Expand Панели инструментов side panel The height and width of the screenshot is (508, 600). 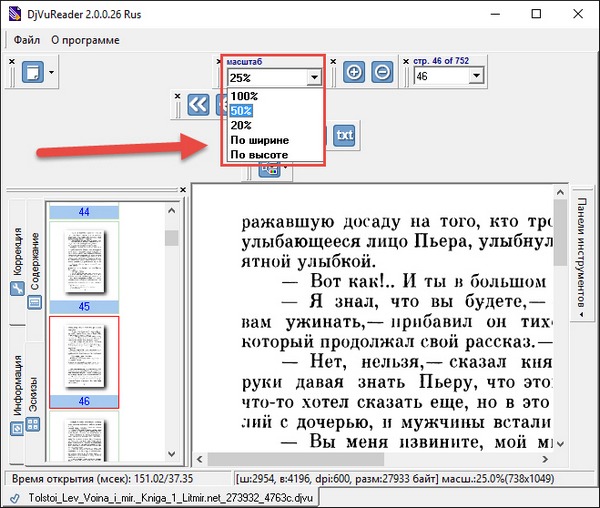[582, 254]
